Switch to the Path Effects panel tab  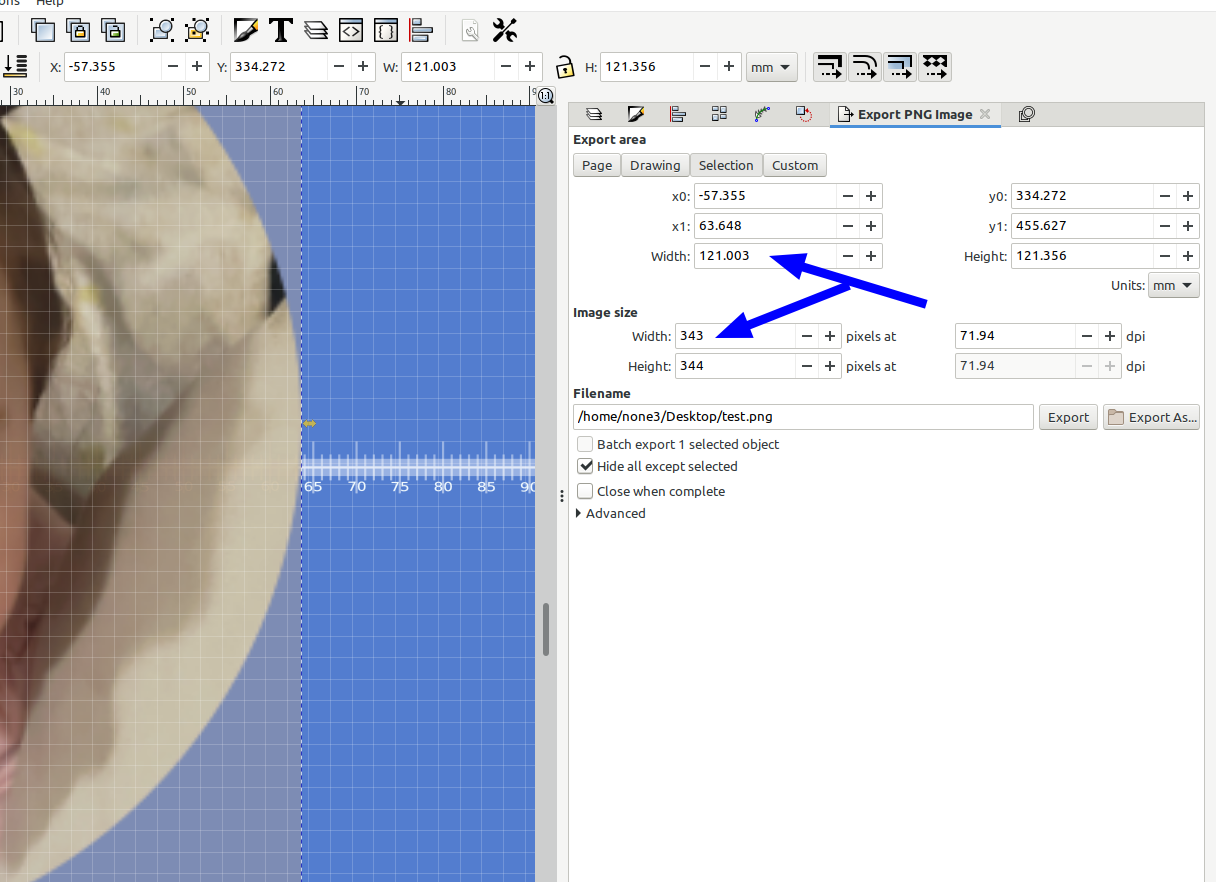pos(761,114)
